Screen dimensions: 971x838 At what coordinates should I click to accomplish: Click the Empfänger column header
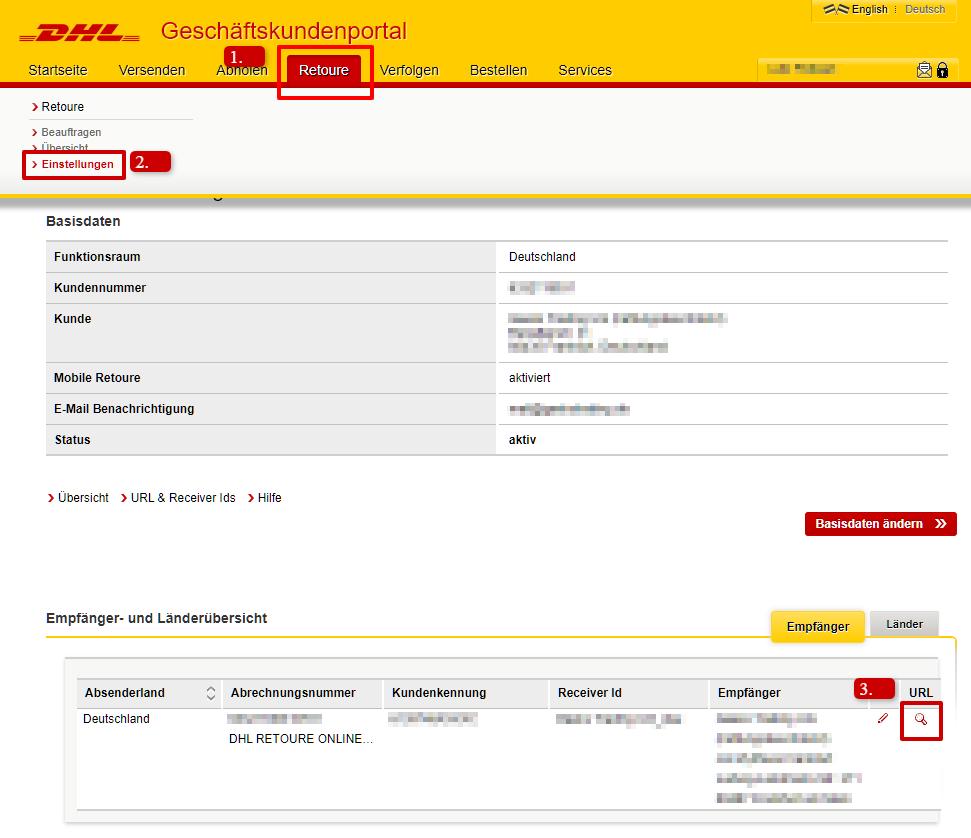pyautogui.click(x=749, y=693)
